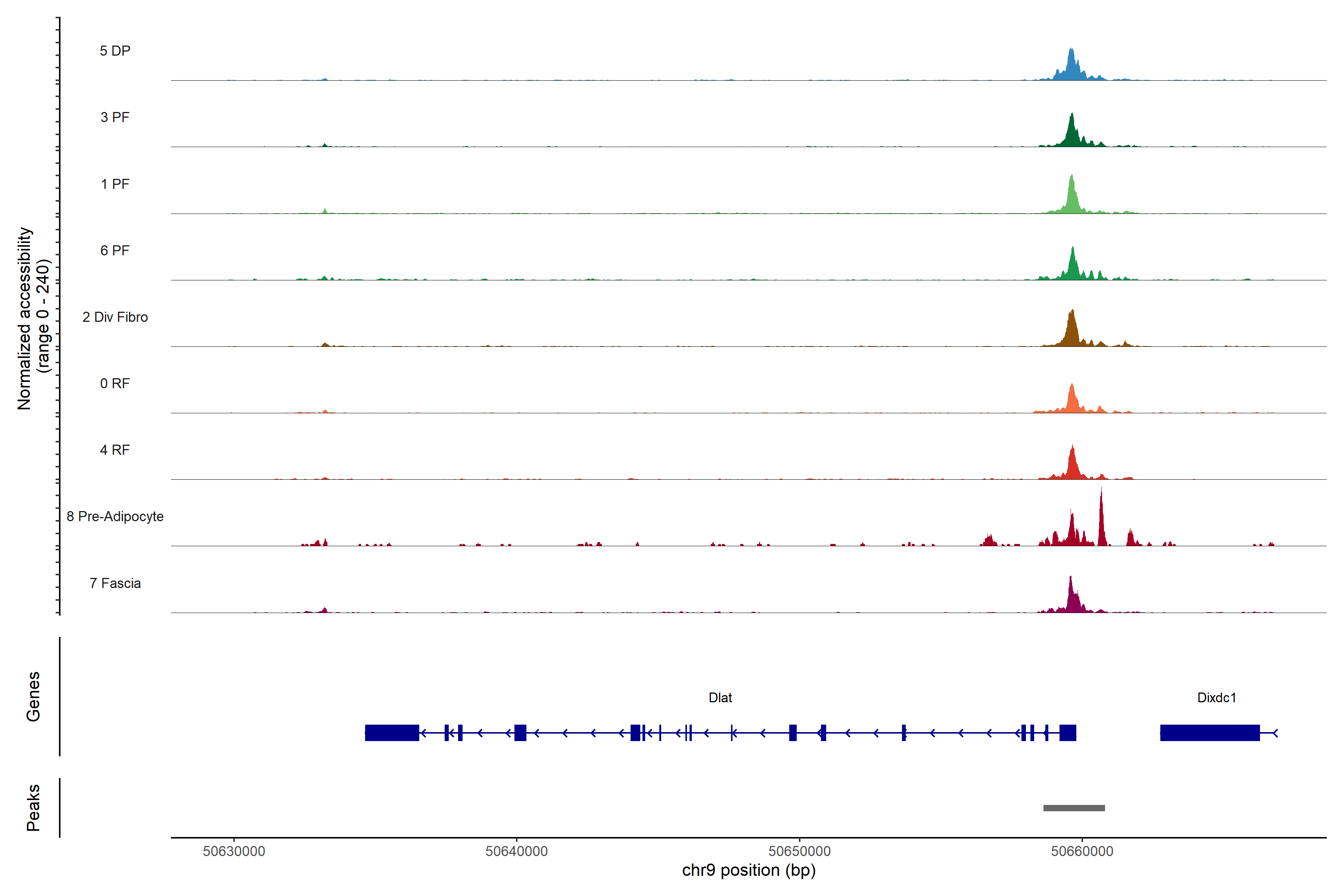Click the 50660000 axis tick label
1344x896 pixels.
click(1082, 851)
